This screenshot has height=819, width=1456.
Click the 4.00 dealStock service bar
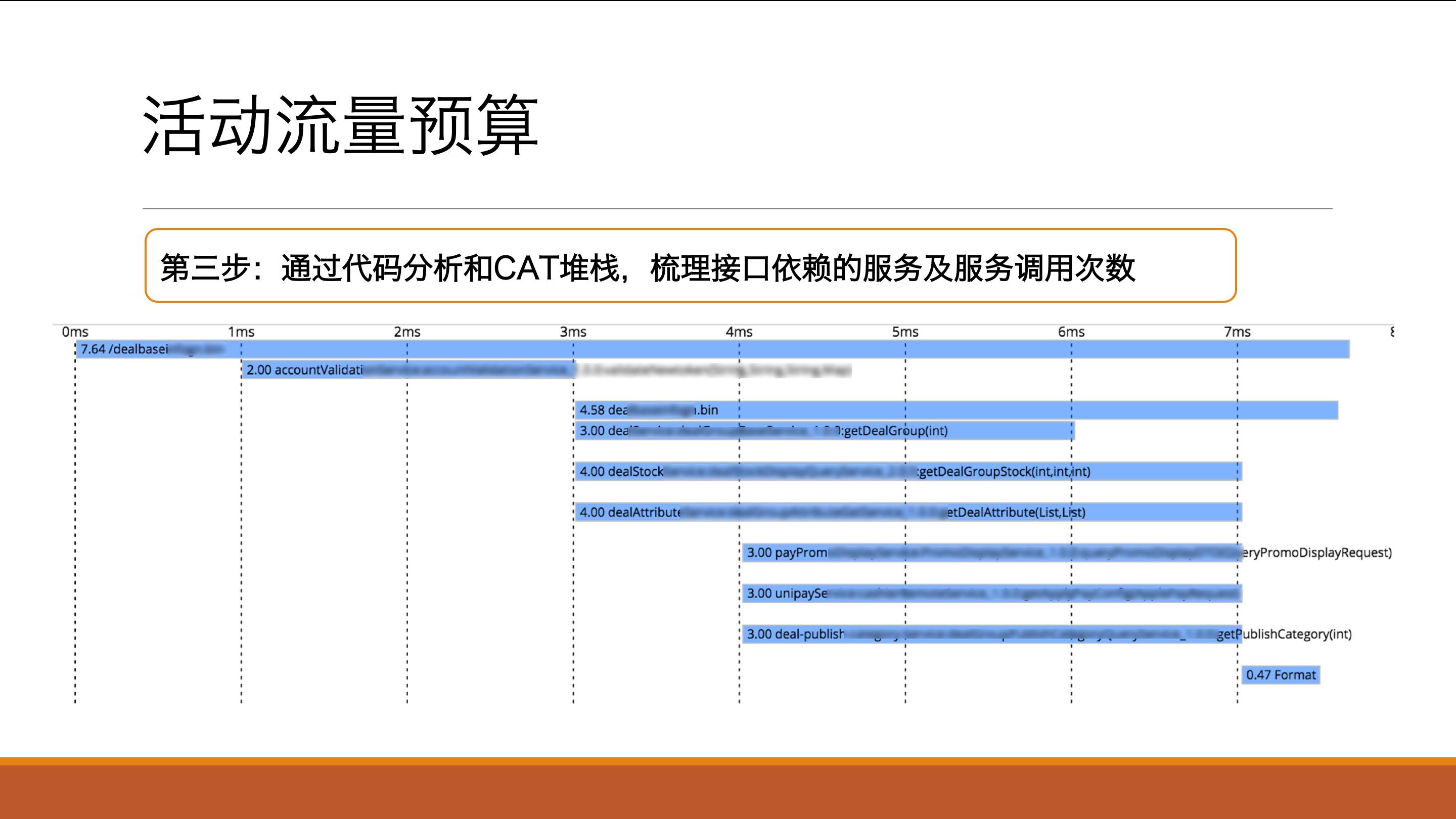point(908,471)
